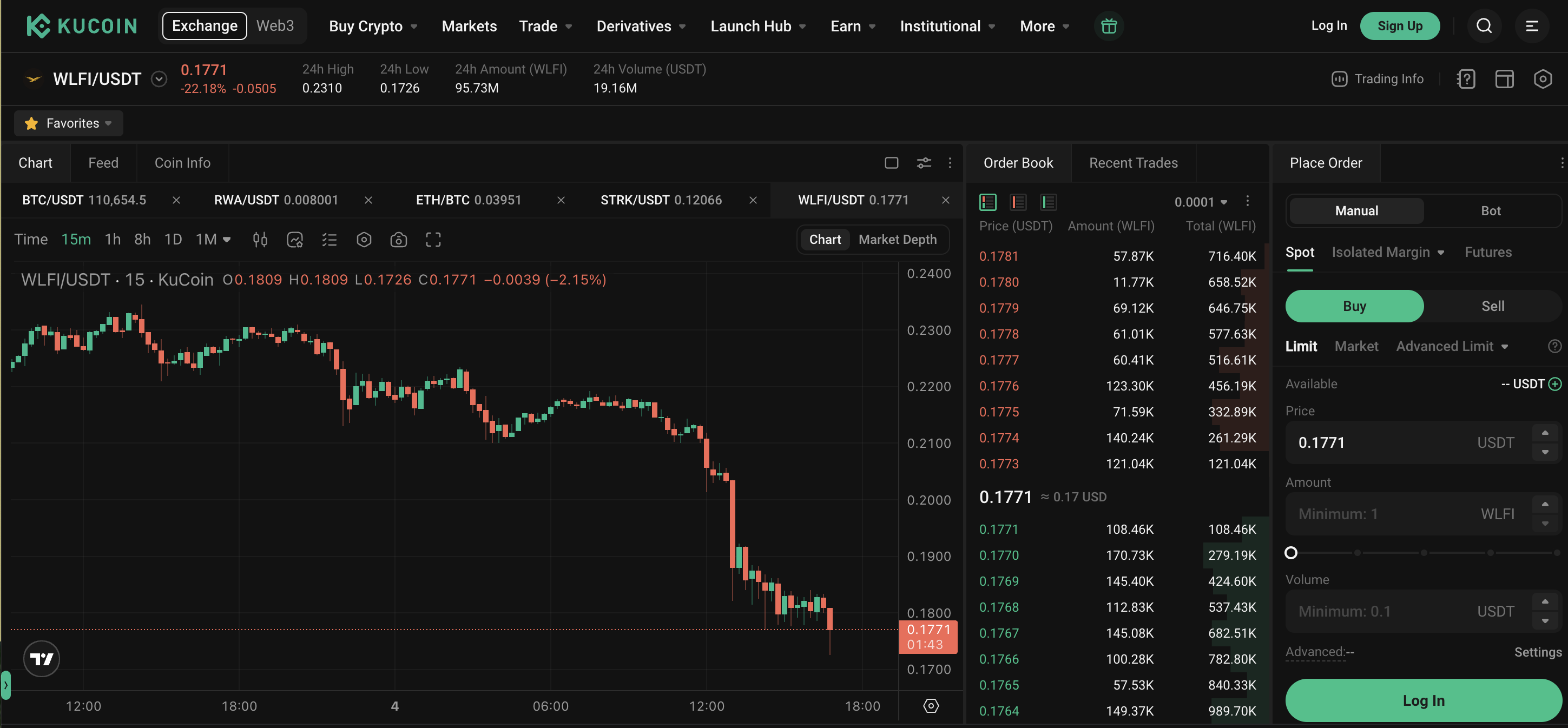Open the 0.0001 price precision dropdown
1568x728 pixels.
pyautogui.click(x=1200, y=202)
